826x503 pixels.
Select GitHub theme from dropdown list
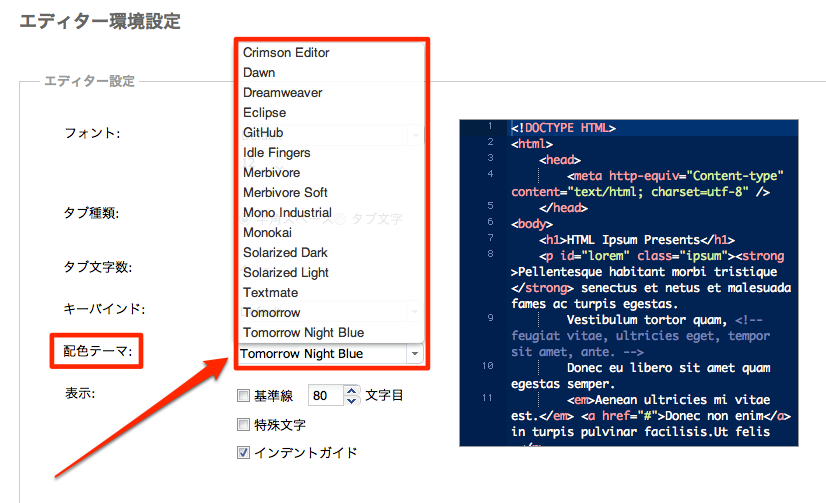click(263, 133)
